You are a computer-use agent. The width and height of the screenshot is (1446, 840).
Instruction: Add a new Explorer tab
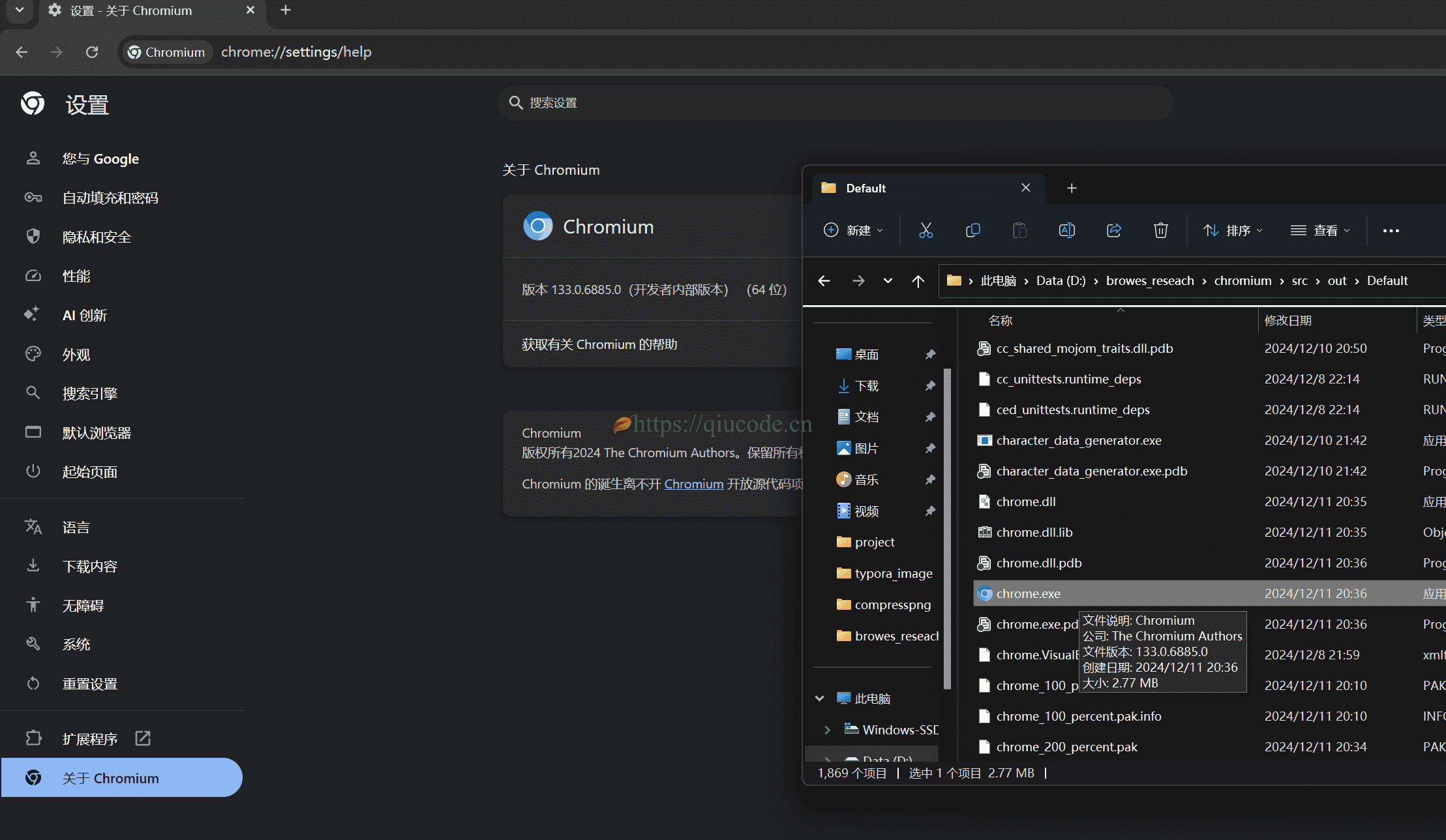pyautogui.click(x=1072, y=188)
